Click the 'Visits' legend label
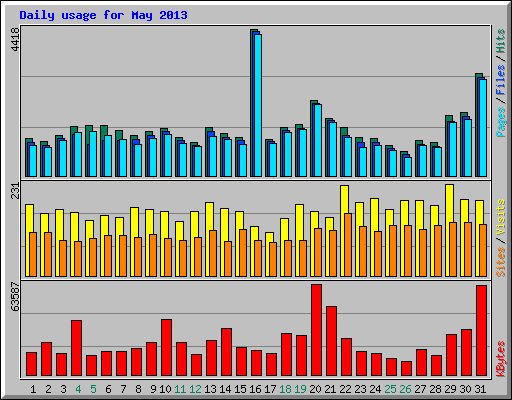This screenshot has height=400, width=512. 501,217
